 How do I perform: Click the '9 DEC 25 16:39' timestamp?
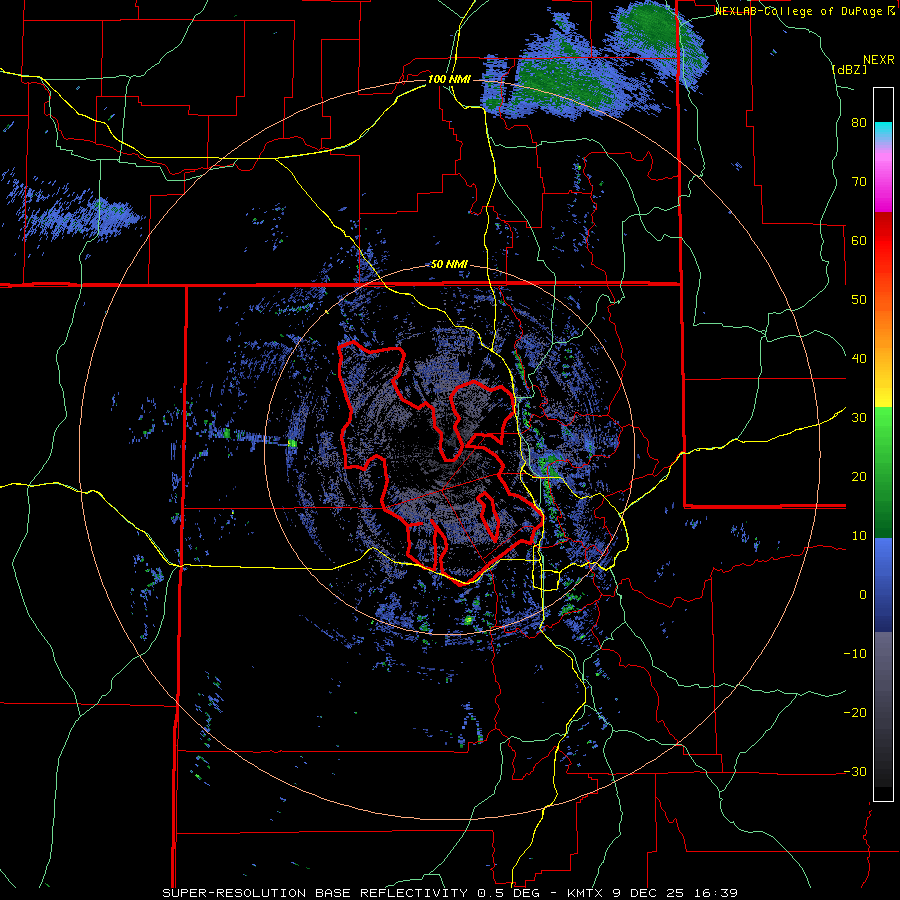click(676, 893)
